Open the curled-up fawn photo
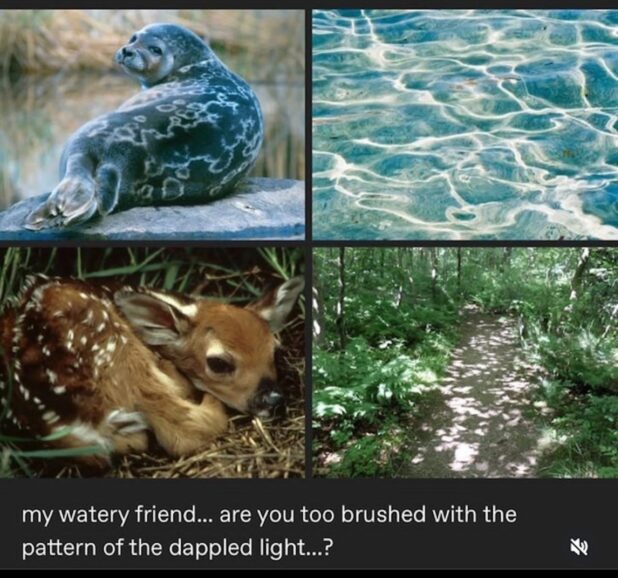 click(x=152, y=362)
